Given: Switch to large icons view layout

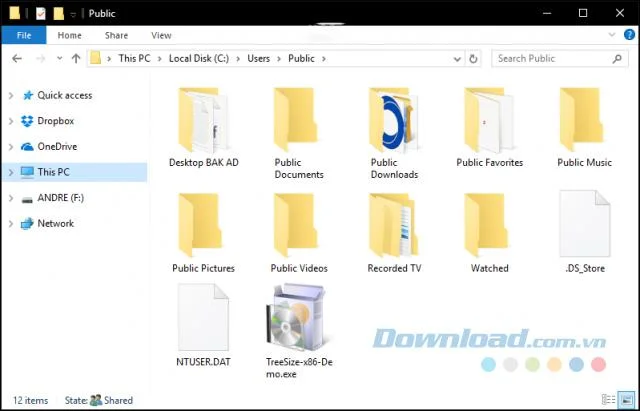Looking at the screenshot, I should coord(626,400).
